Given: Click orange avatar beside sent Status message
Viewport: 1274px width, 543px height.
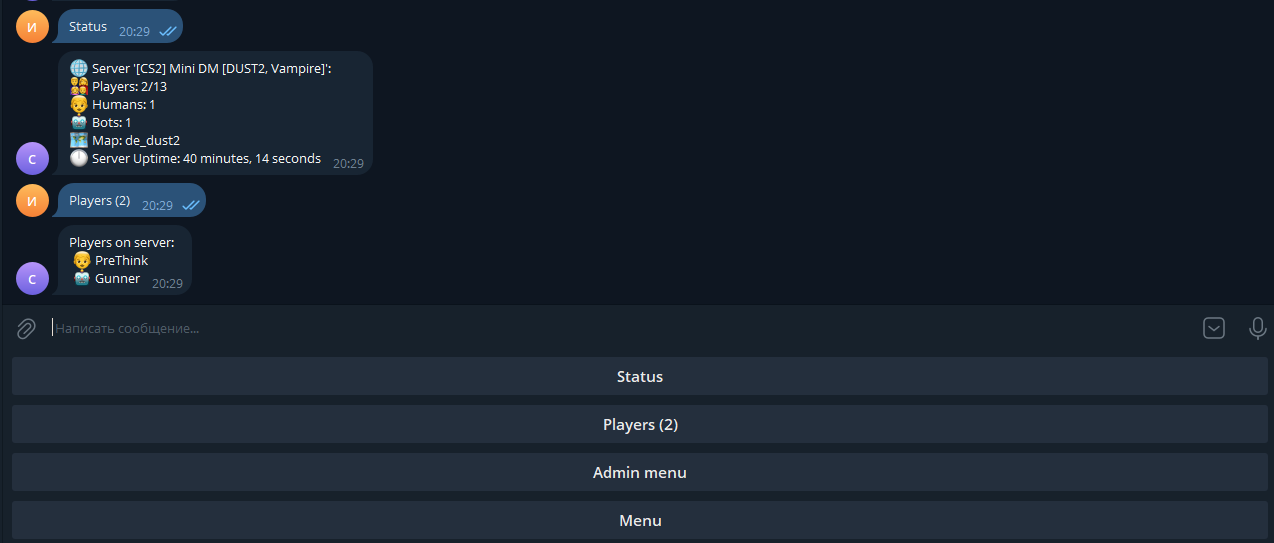Looking at the screenshot, I should tap(32, 27).
